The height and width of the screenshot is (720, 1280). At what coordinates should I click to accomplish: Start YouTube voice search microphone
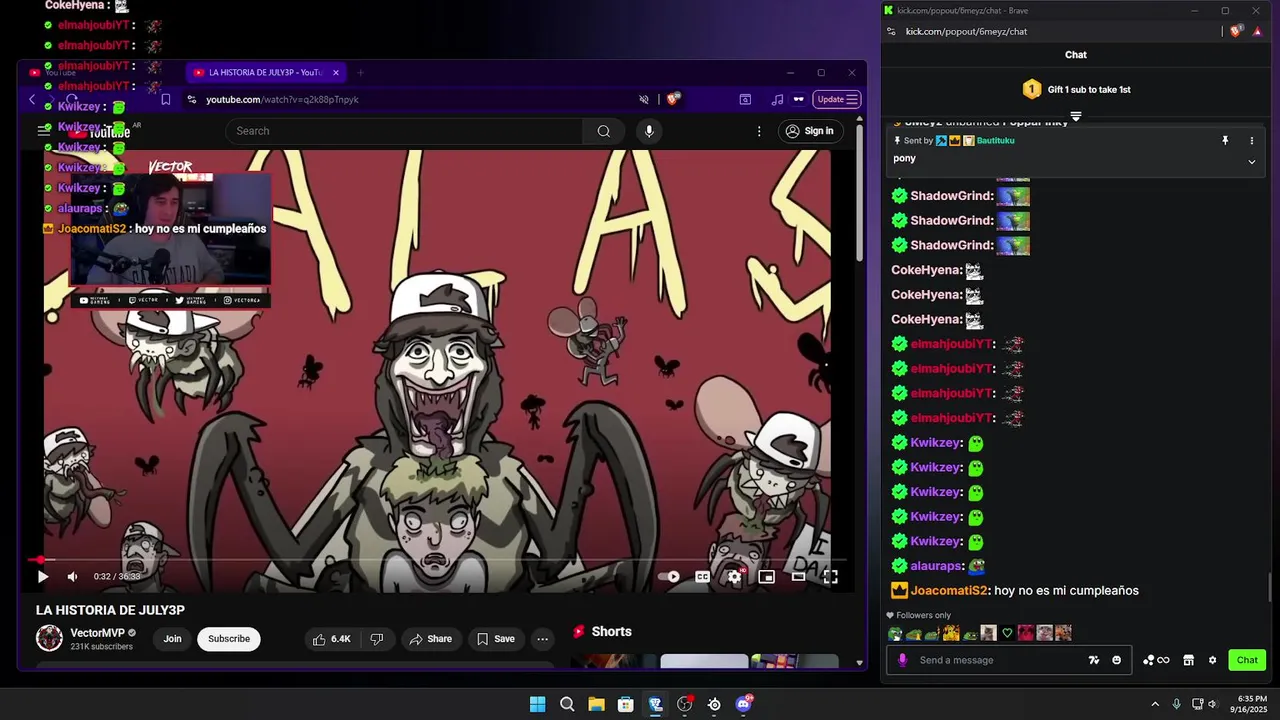(x=649, y=131)
